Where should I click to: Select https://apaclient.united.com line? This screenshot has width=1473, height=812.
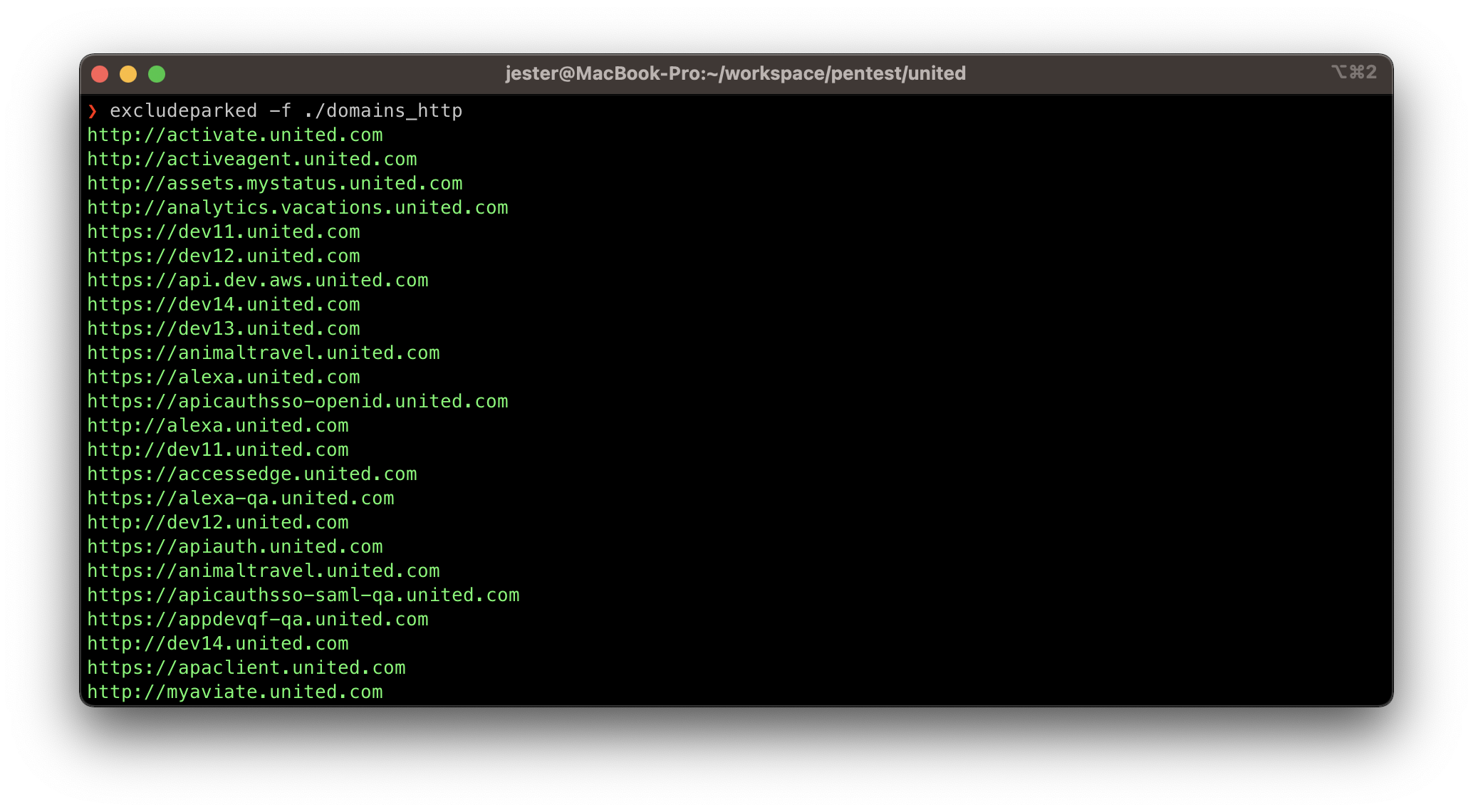[x=246, y=668]
